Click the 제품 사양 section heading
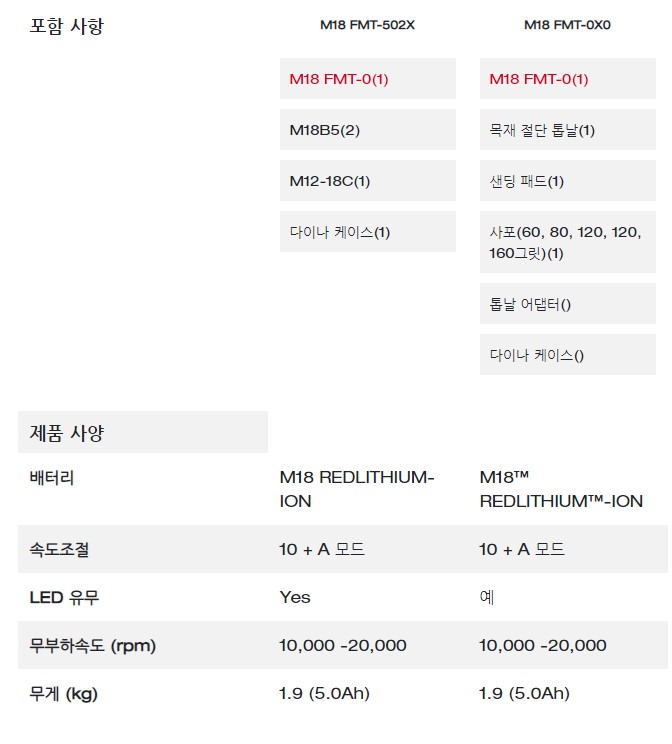Image resolution: width=672 pixels, height=744 pixels. (x=66, y=433)
